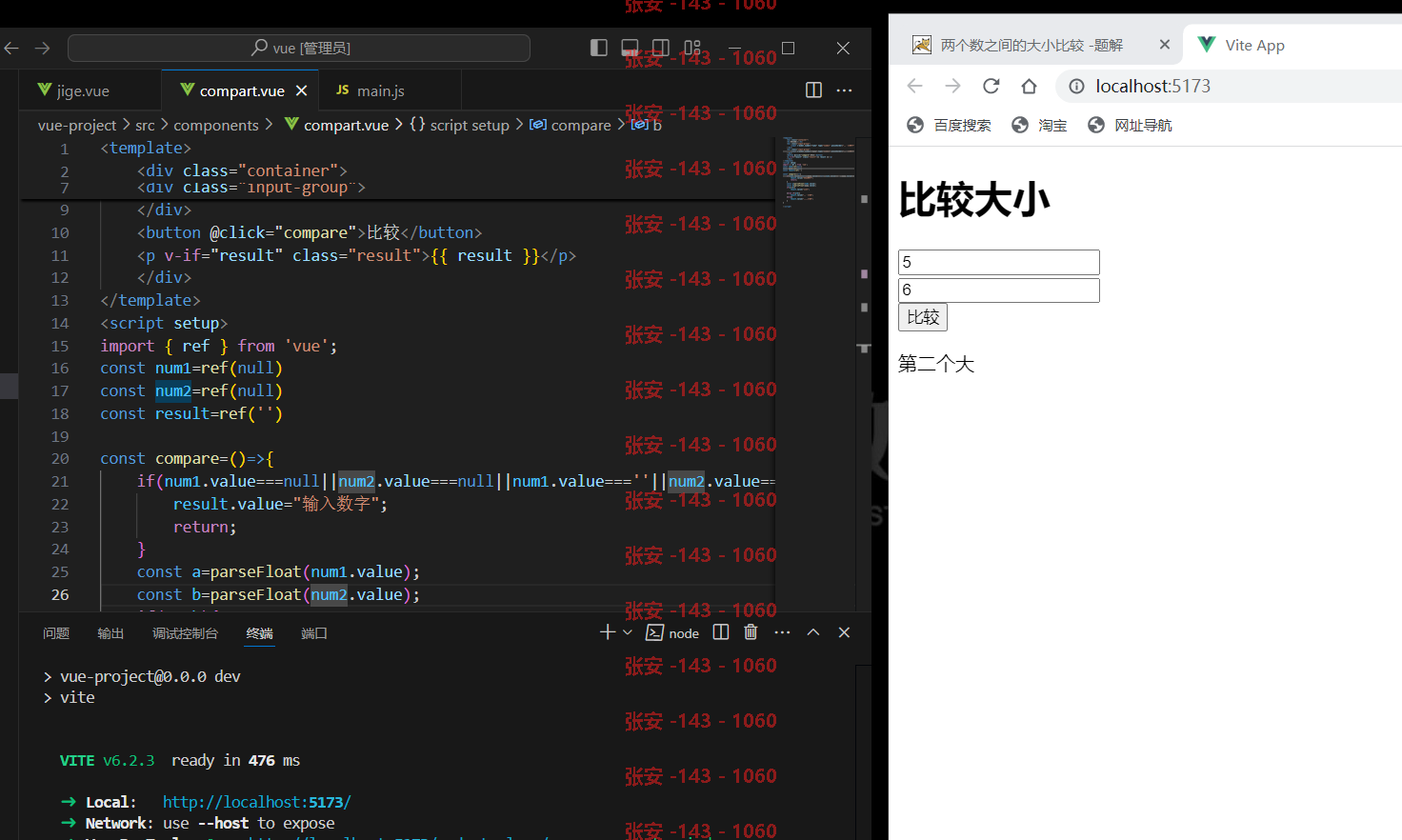Click vue-project in the breadcrumb
Viewport: 1402px width, 840px height.
coord(77,125)
